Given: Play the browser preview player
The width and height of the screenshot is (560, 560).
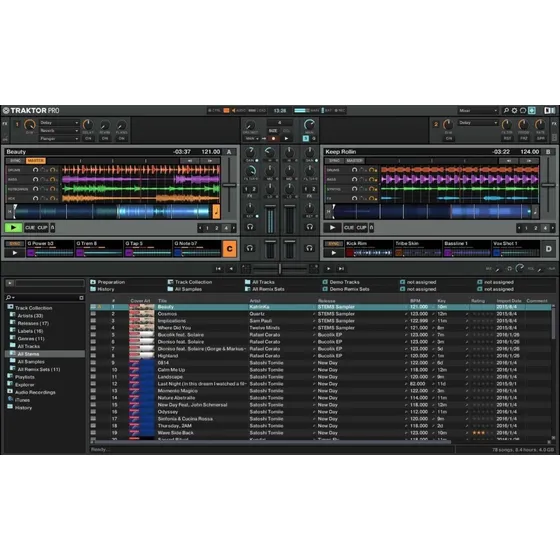Looking at the screenshot, I should click(10, 283).
